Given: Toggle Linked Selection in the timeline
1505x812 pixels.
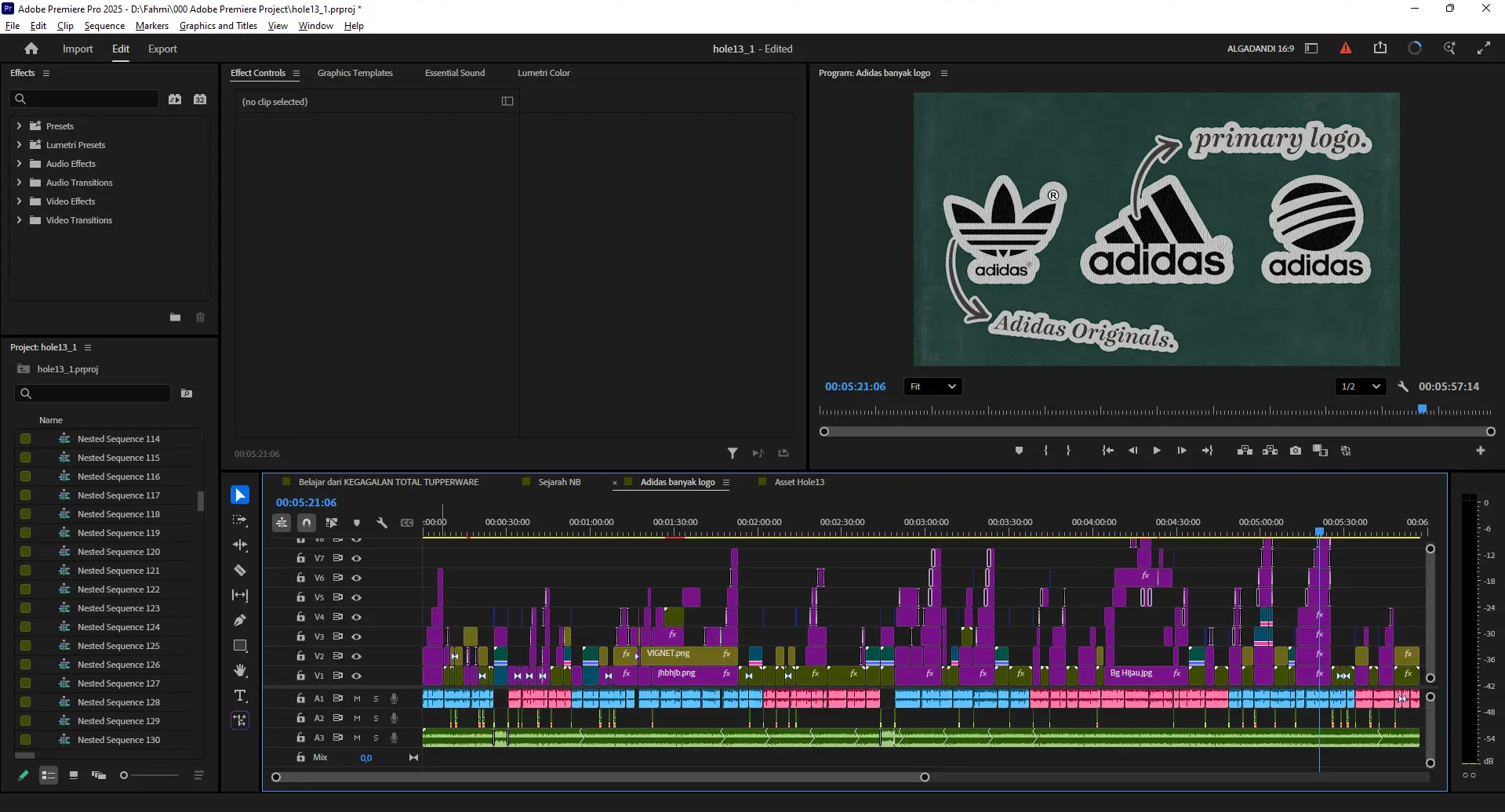Looking at the screenshot, I should tap(332, 523).
